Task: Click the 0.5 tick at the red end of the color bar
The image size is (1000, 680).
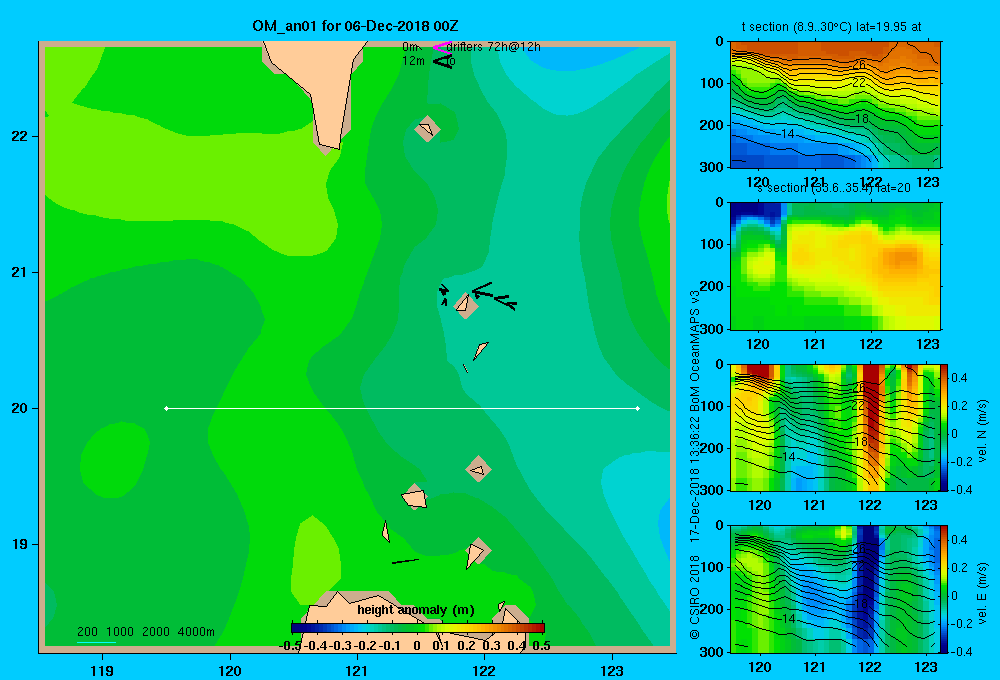Action: click(x=541, y=646)
